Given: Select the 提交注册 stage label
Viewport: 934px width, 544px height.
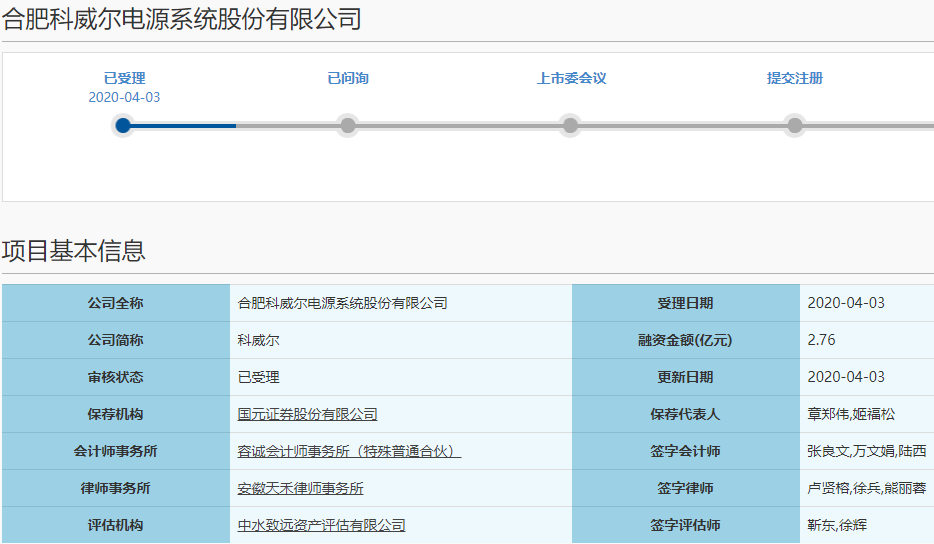Looking at the screenshot, I should coord(794,78).
